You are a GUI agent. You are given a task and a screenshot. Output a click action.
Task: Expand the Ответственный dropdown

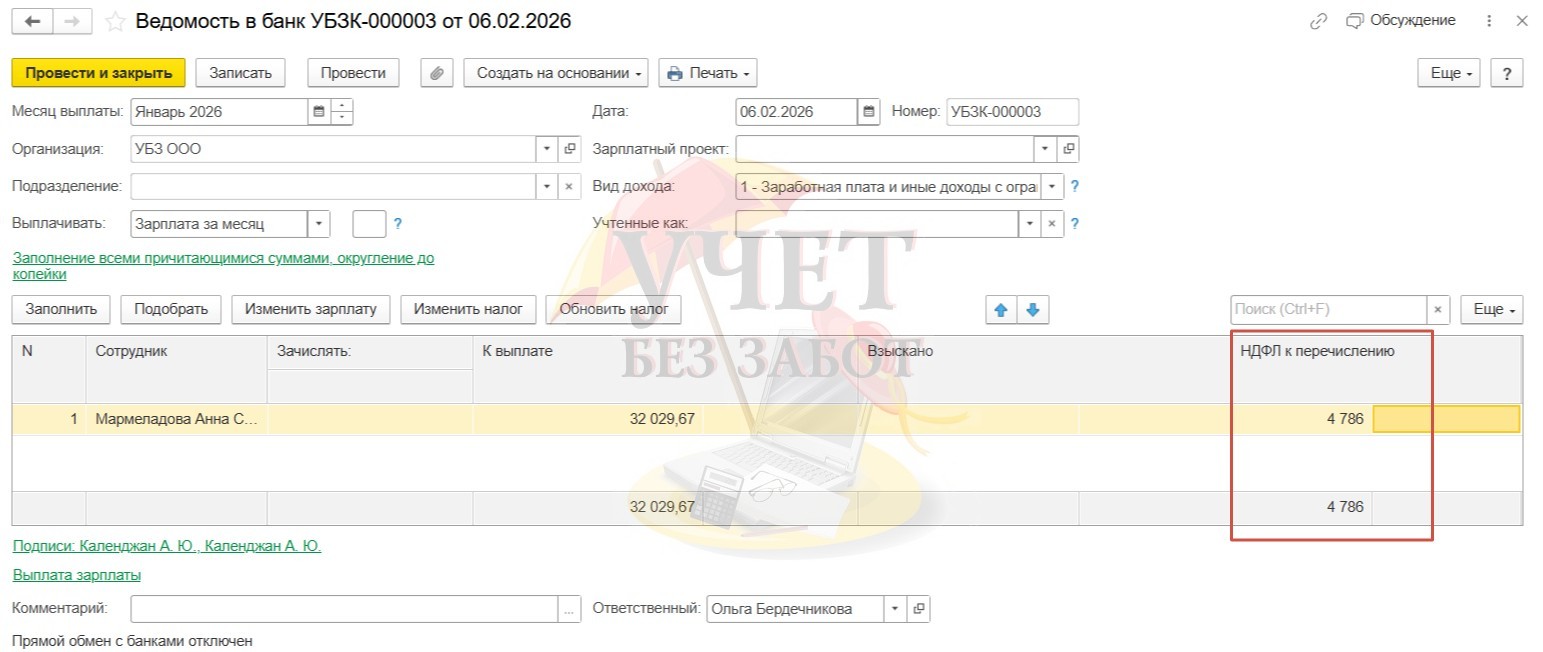[895, 608]
